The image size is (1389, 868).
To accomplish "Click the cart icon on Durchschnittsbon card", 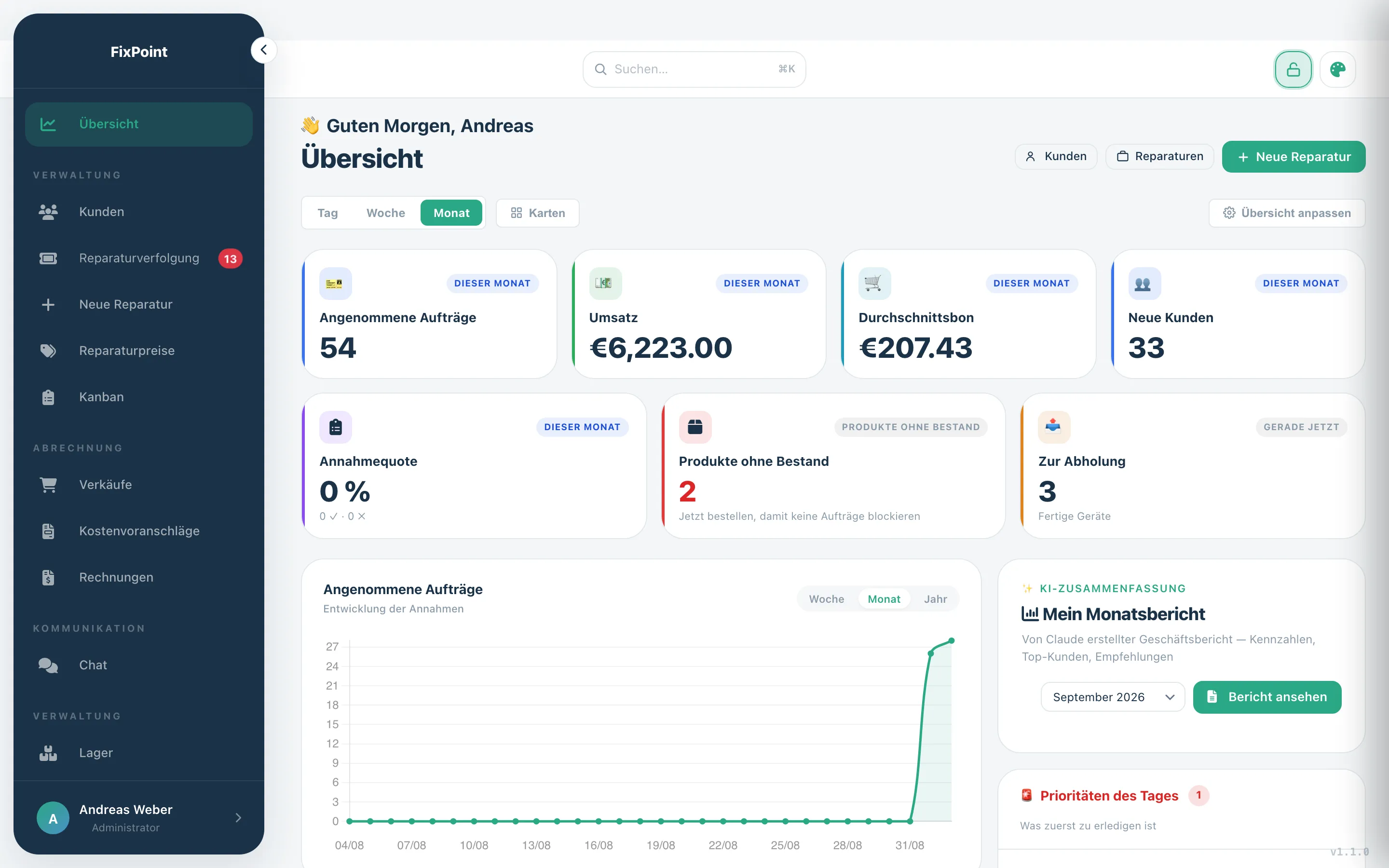I will [874, 284].
